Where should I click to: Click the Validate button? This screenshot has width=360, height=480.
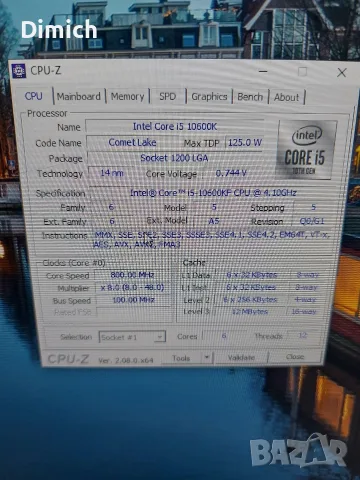(241, 357)
